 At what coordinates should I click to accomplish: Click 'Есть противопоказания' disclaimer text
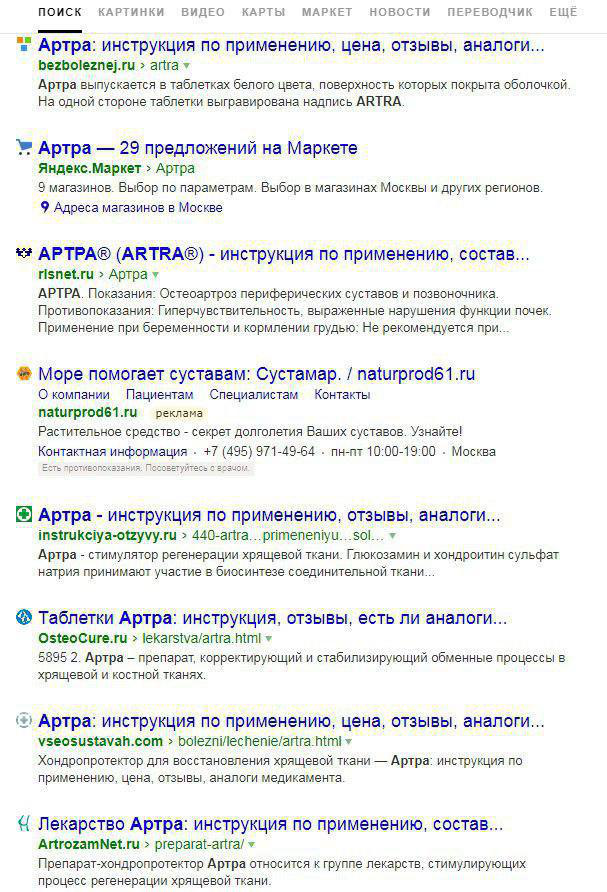146,468
